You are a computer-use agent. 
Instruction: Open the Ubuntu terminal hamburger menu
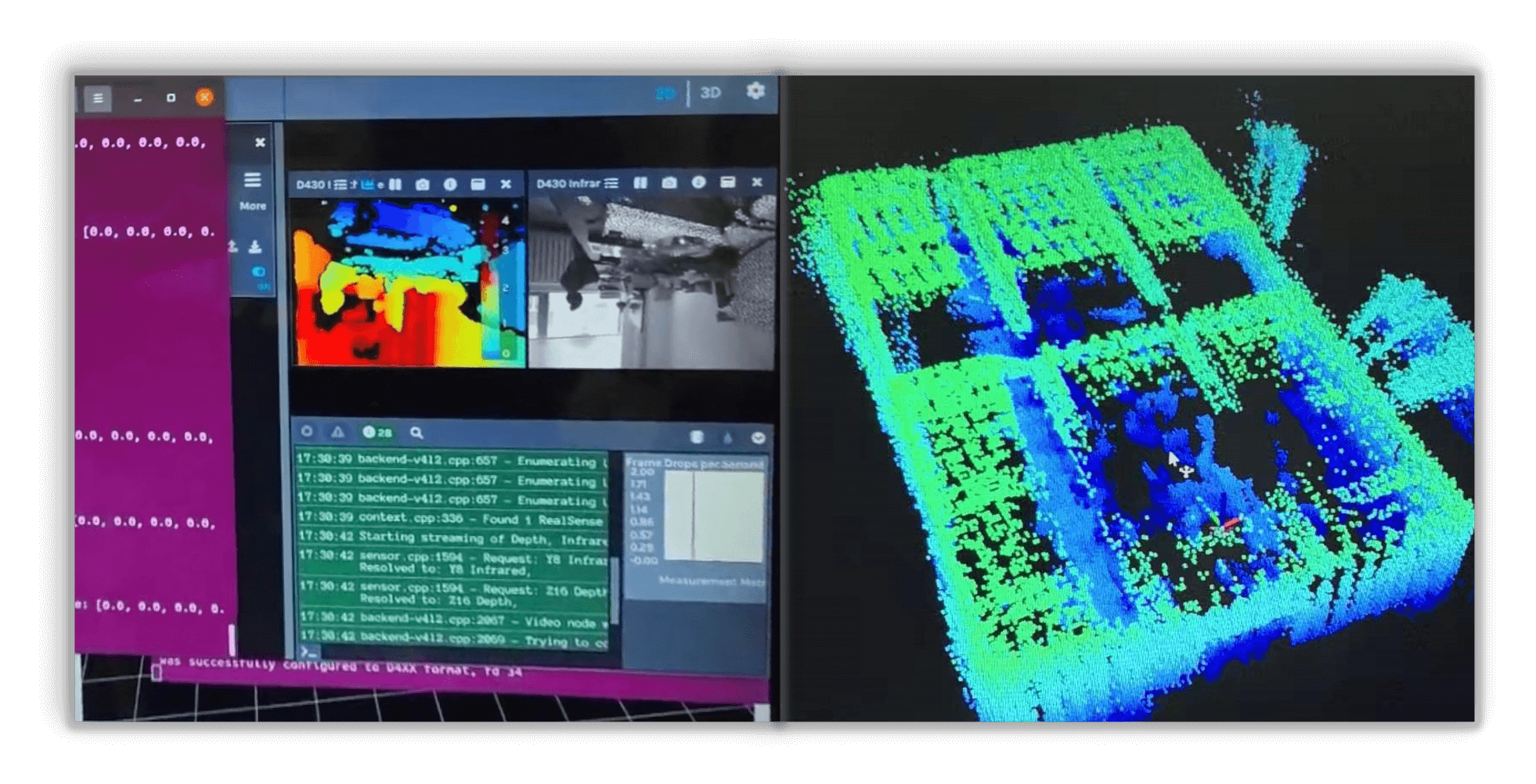click(98, 99)
